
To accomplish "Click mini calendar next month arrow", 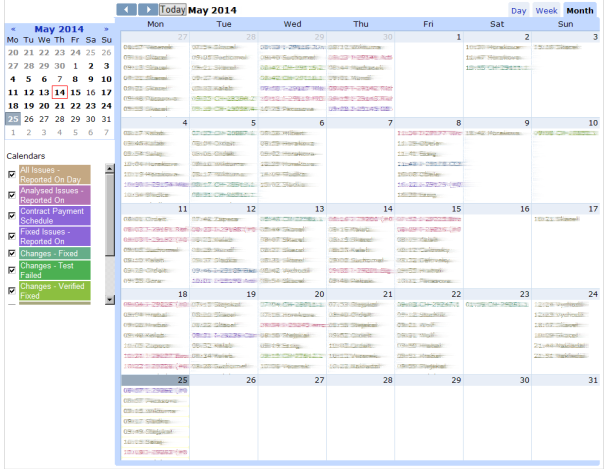I will (107, 29).
